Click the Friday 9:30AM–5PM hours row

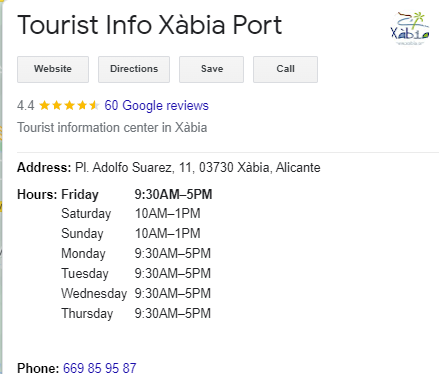pos(137,194)
